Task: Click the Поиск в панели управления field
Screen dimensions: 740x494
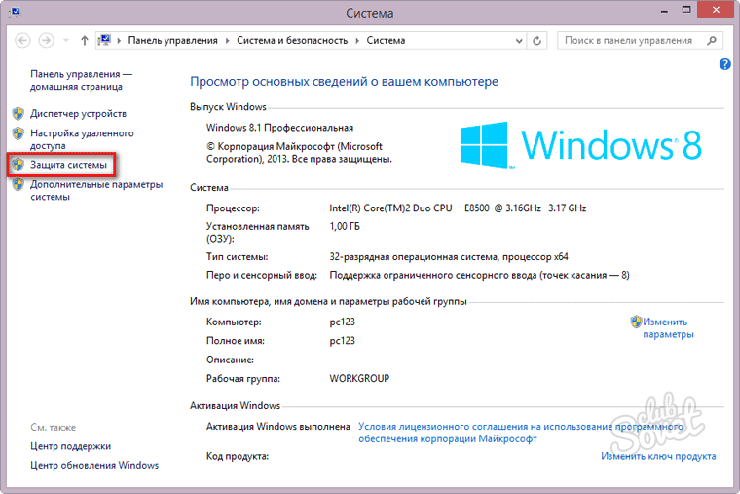Action: click(x=628, y=41)
